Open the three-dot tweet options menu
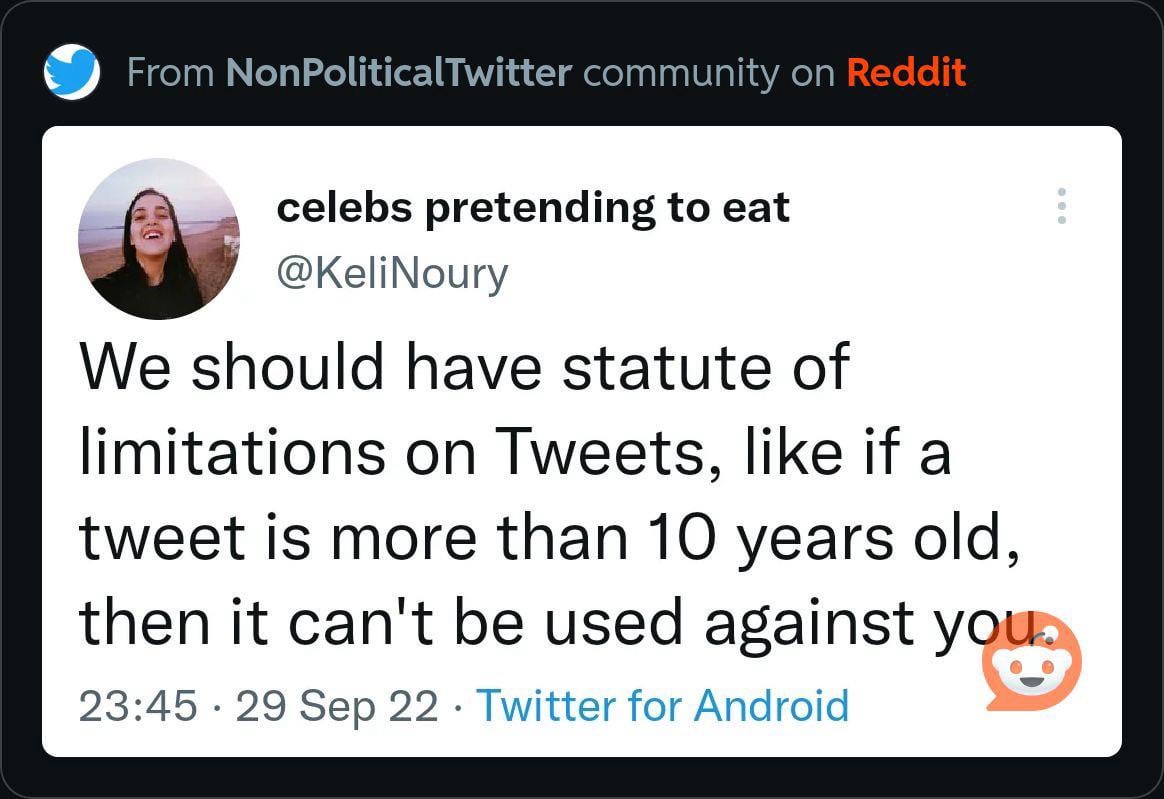 (1062, 206)
